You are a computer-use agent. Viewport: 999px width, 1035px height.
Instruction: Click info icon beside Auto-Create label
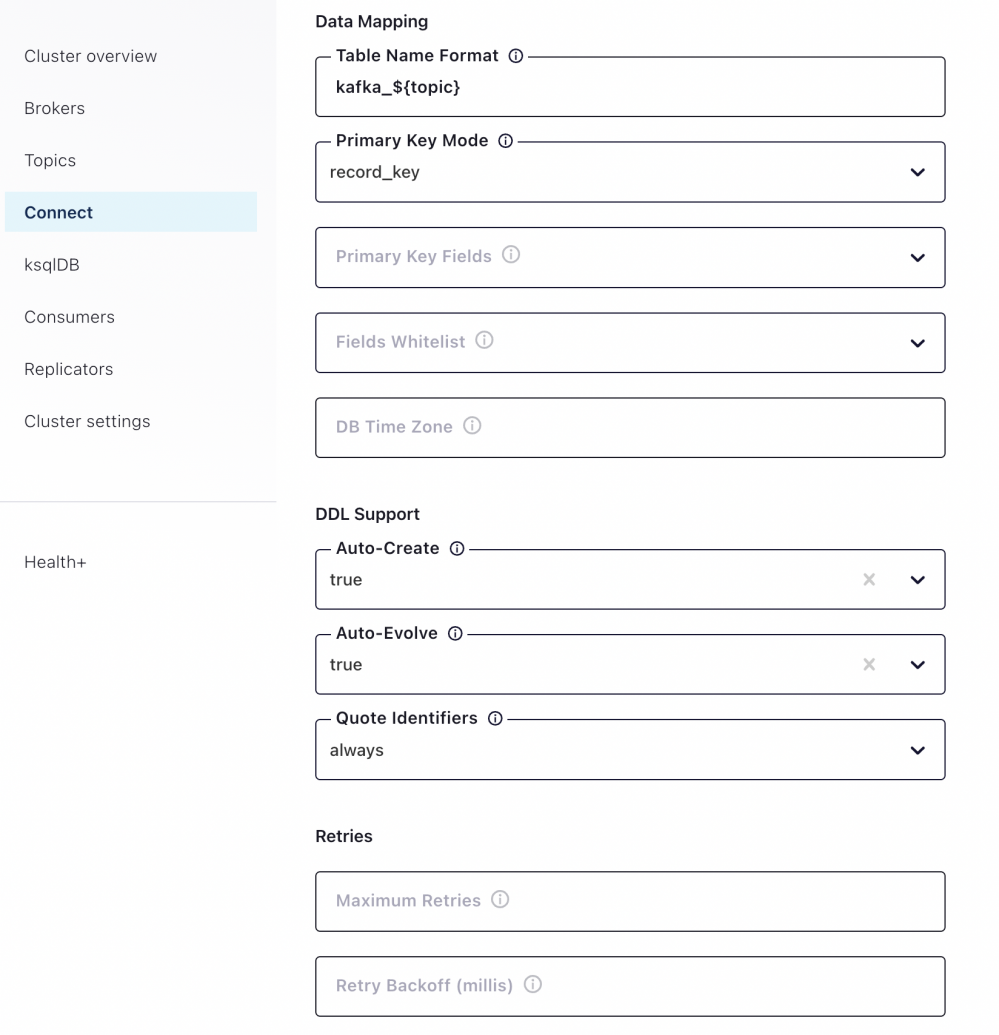coord(457,548)
